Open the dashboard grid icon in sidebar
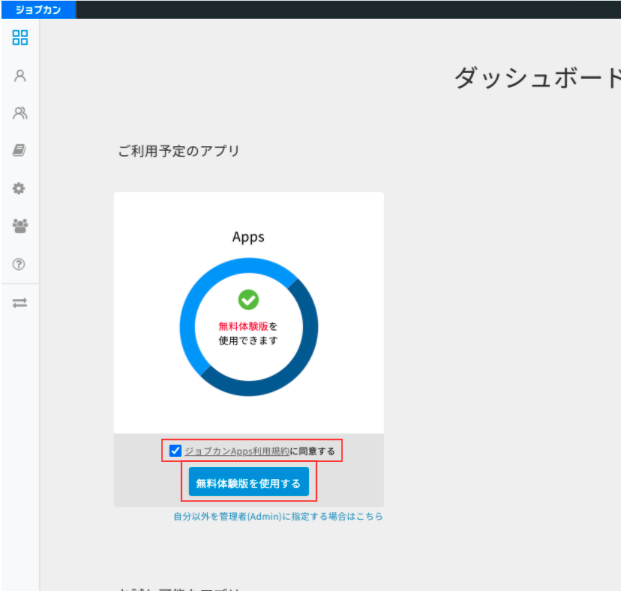 pos(19,38)
